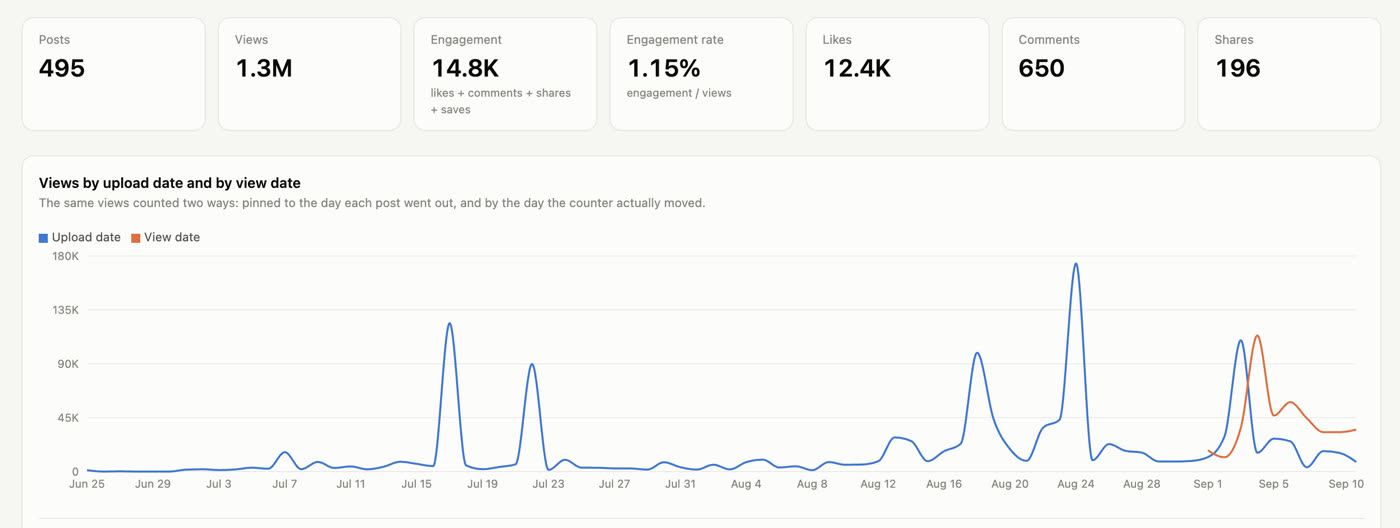Click the chart title Views by upload date

tap(170, 183)
